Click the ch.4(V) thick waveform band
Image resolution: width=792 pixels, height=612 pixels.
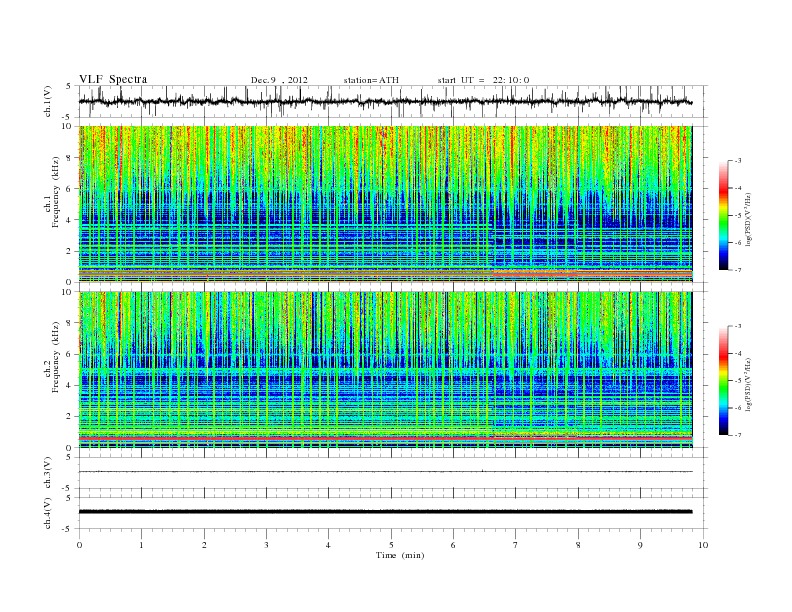click(x=385, y=512)
